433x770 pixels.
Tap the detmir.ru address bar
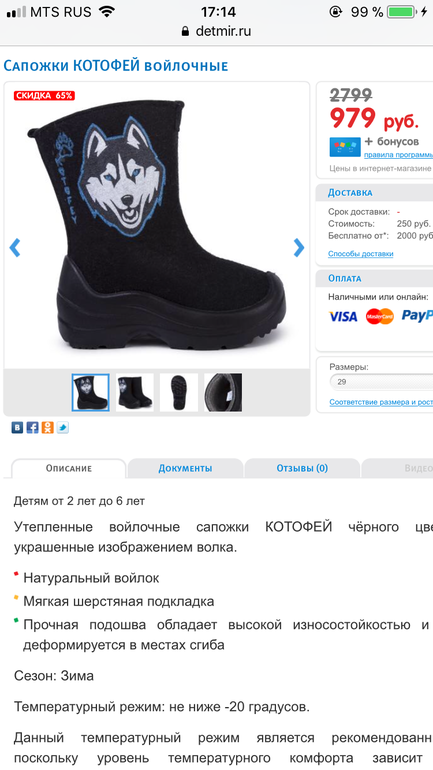coord(216,31)
